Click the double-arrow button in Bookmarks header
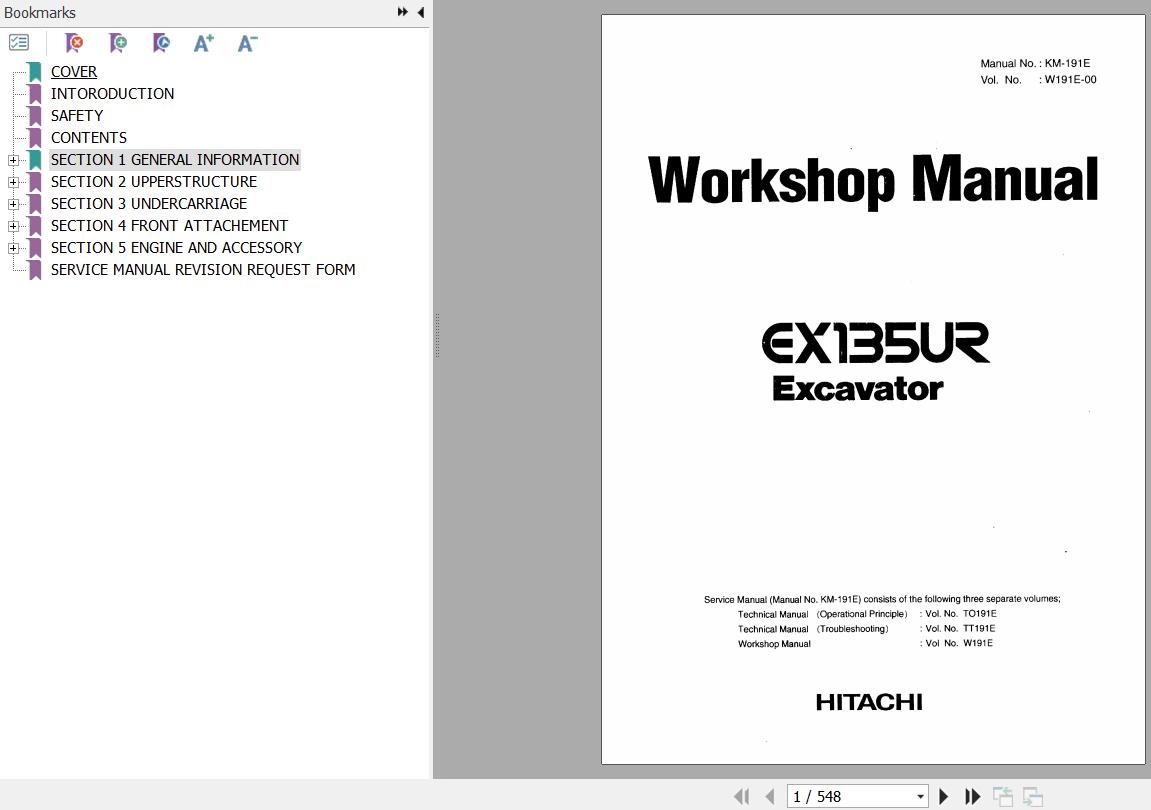This screenshot has width=1151, height=810. (402, 12)
